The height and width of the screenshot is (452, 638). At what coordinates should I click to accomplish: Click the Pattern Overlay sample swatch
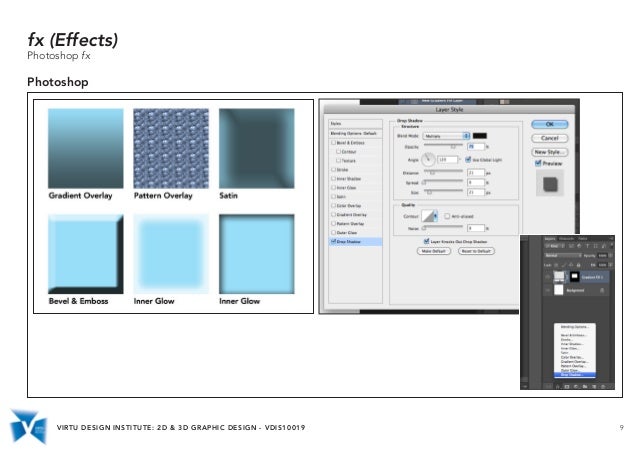pos(171,148)
